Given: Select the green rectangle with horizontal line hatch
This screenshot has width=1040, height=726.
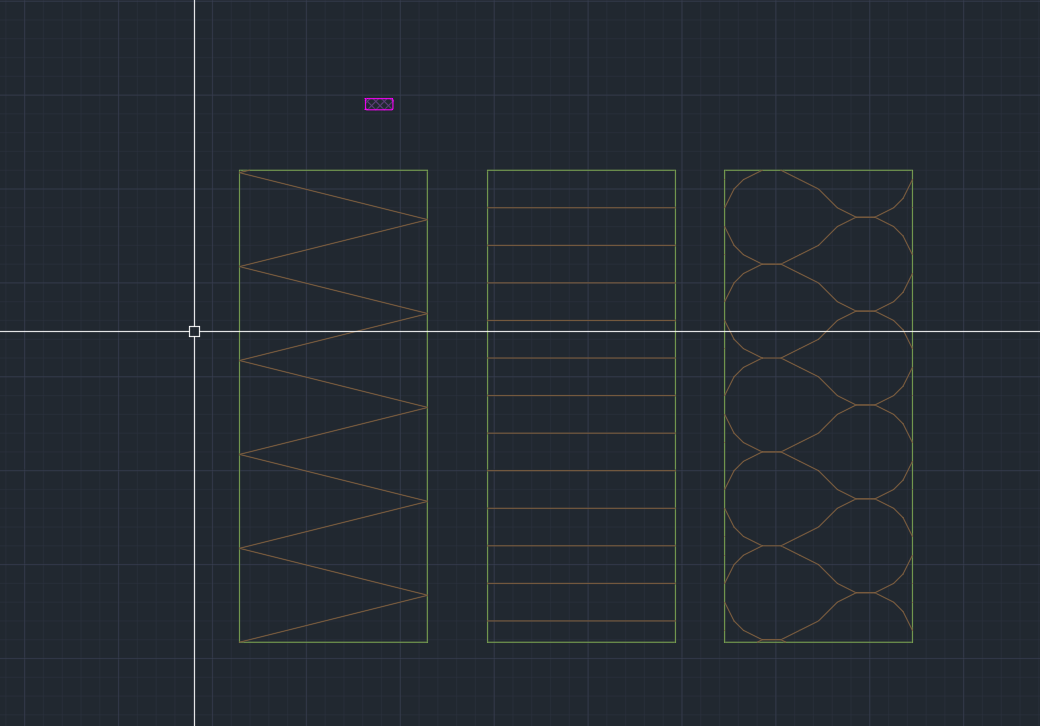Looking at the screenshot, I should pyautogui.click(x=581, y=406).
